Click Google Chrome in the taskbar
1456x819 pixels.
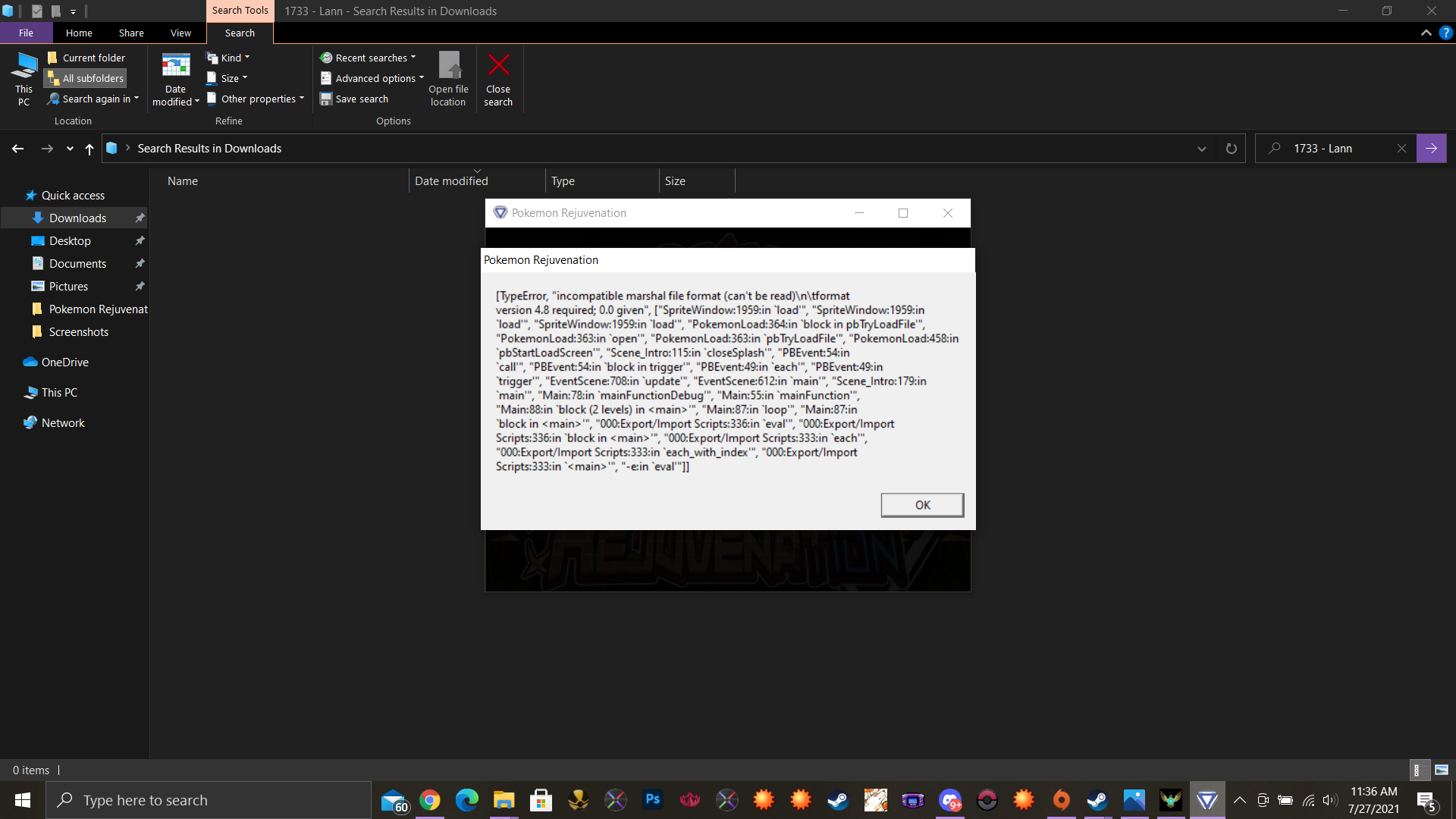[x=430, y=799]
